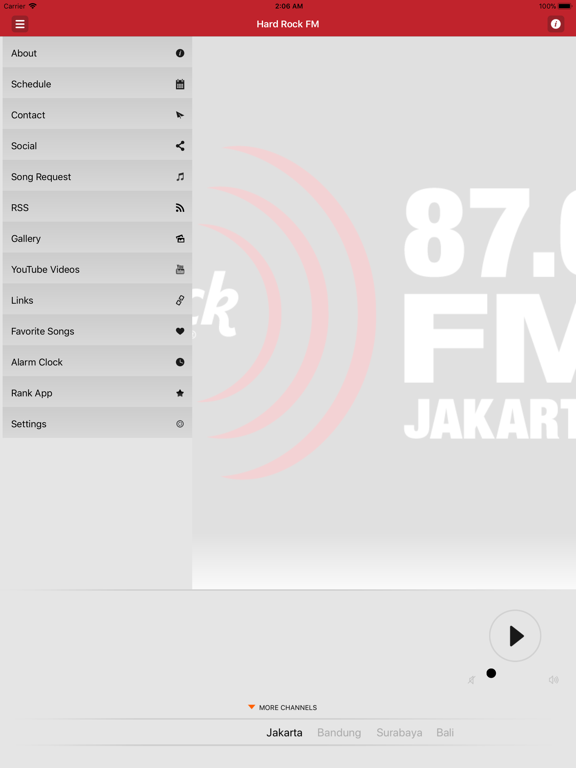Click the Hard Rock FM title

288,24
